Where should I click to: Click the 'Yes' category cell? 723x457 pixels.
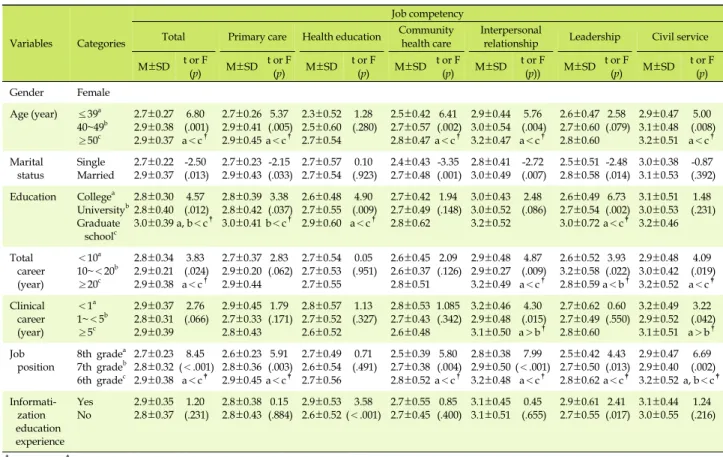coord(85,402)
